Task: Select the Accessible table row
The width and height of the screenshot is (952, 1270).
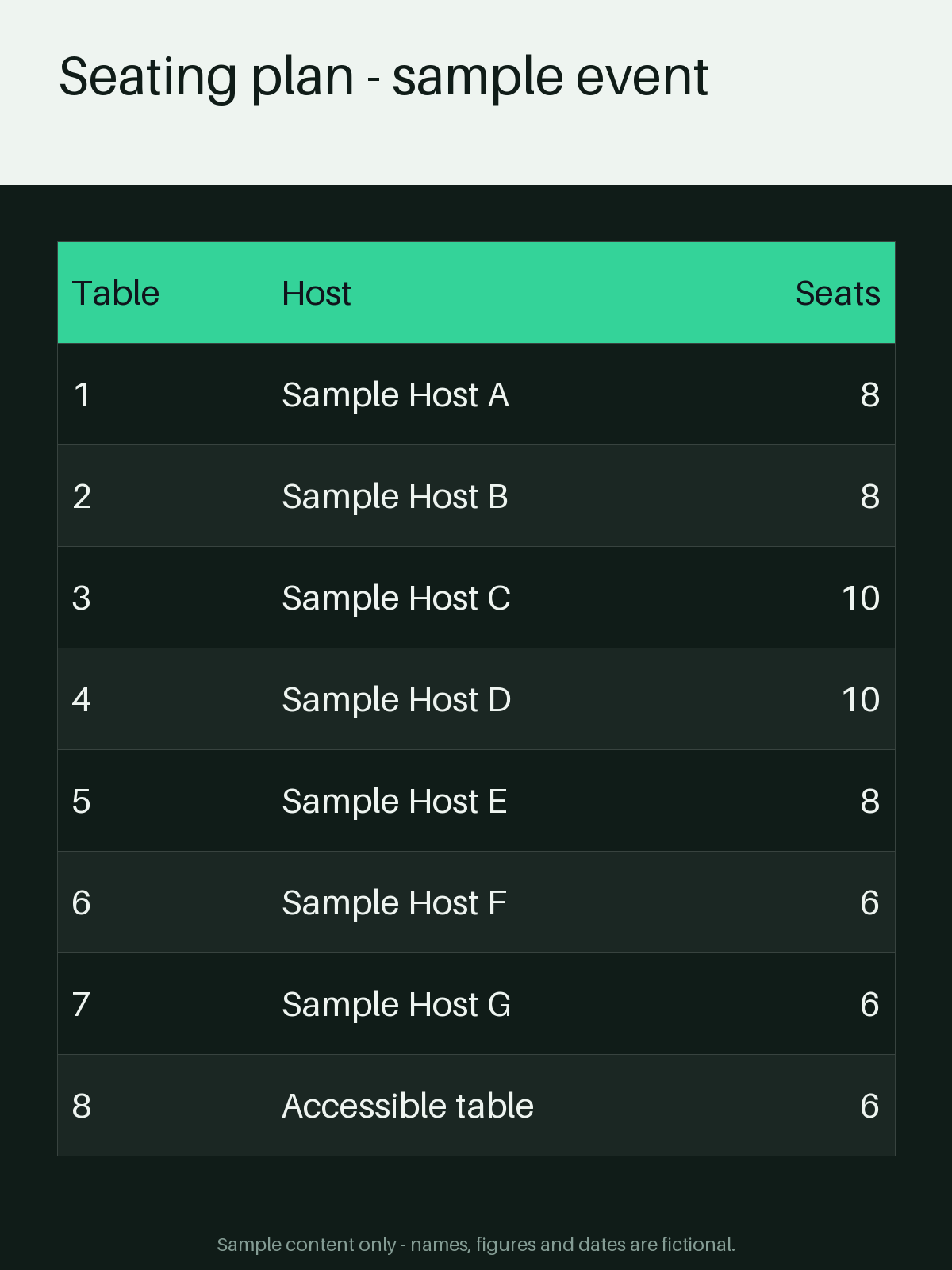Action: tap(476, 1106)
